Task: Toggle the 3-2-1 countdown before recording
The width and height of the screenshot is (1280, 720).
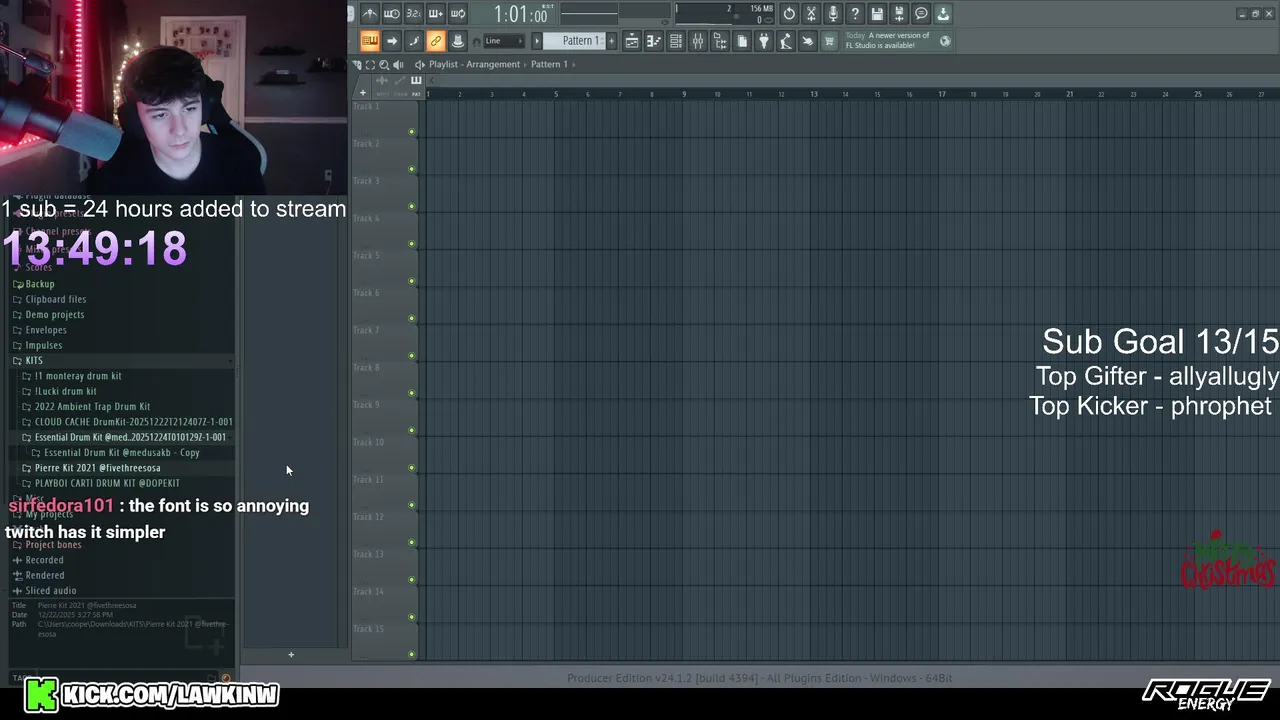Action: tap(414, 14)
